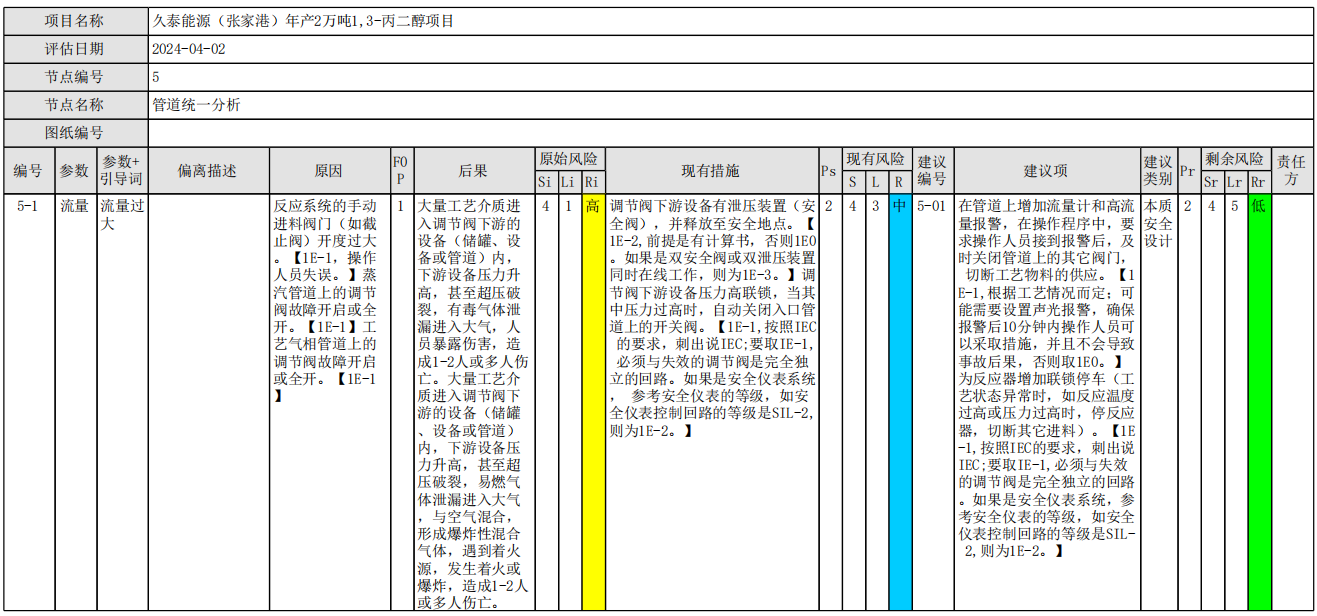Click the date value 2024-04-02

click(189, 49)
